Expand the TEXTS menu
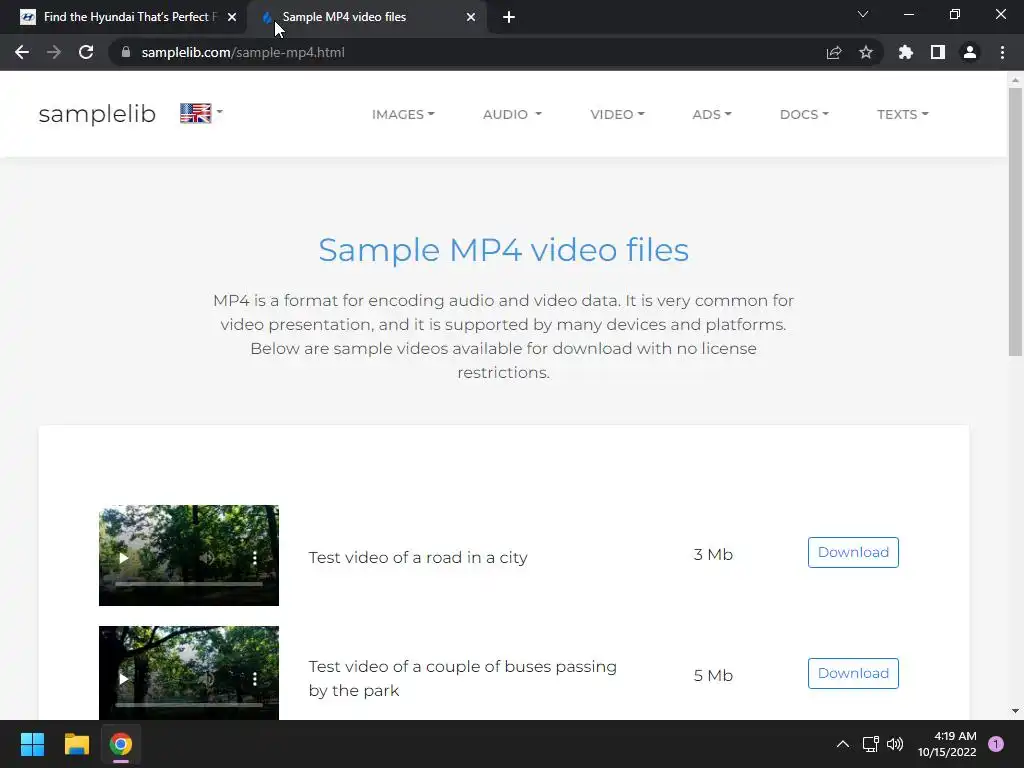This screenshot has height=768, width=1024. point(903,114)
